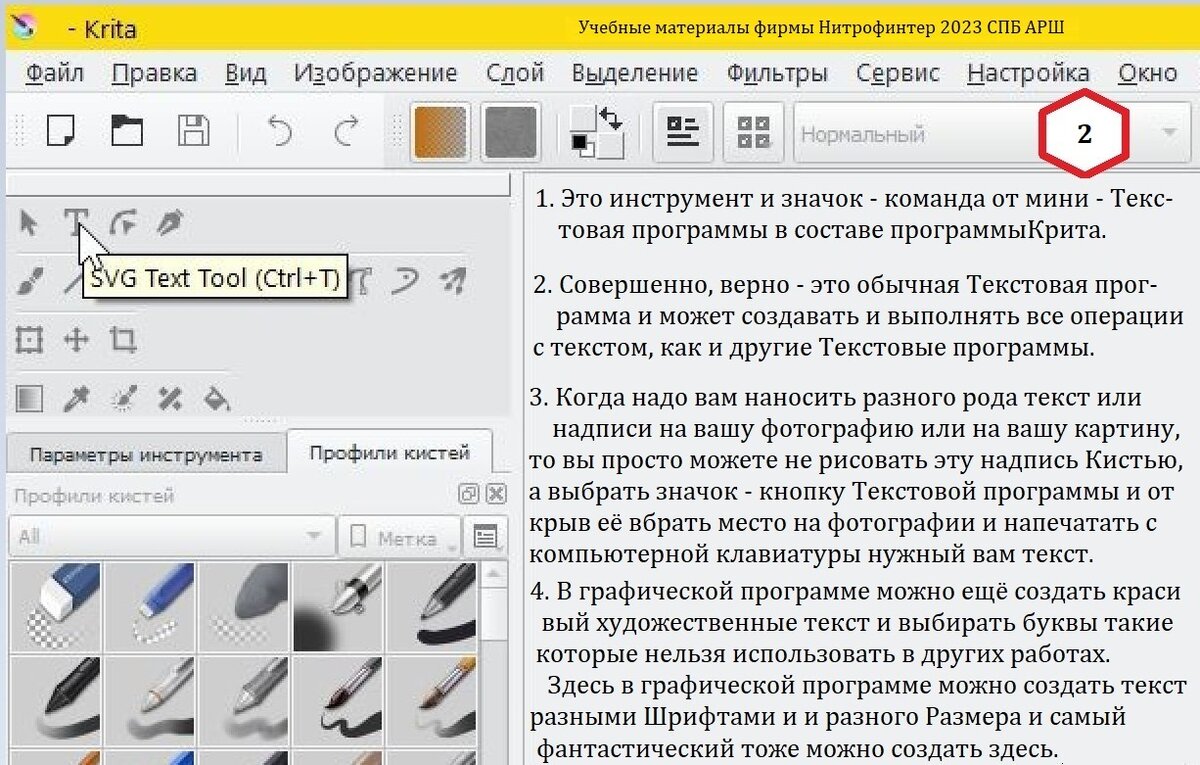The image size is (1200, 765).
Task: Open the Файл menu
Action: pyautogui.click(x=55, y=73)
